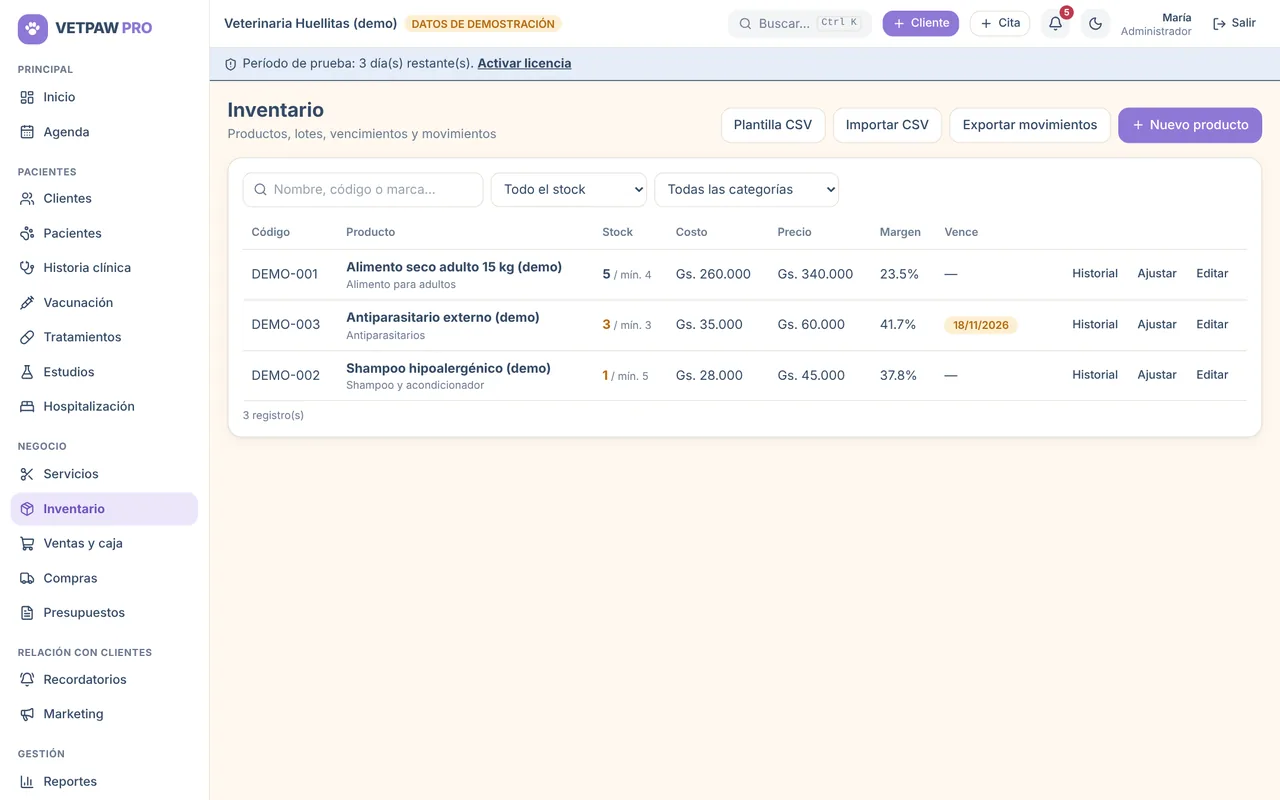Click the Hospitalización bed icon

[27, 407]
